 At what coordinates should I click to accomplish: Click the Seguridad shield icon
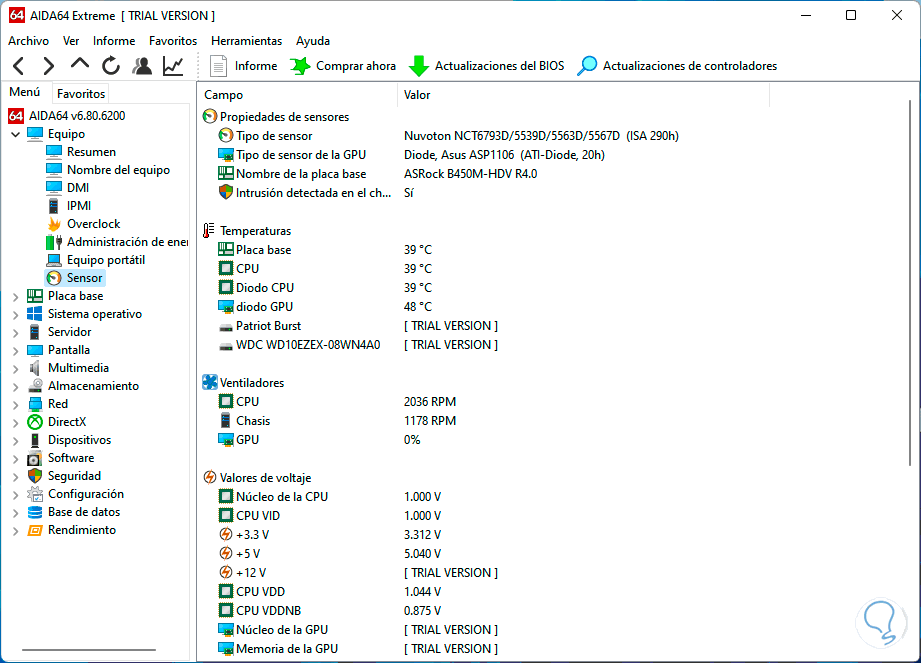click(35, 476)
